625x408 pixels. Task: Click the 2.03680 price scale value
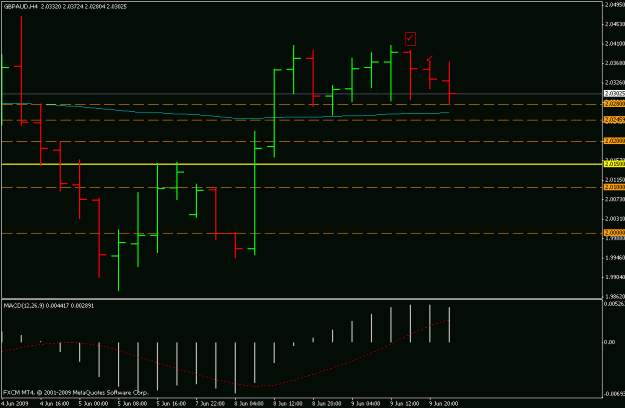pyautogui.click(x=615, y=63)
